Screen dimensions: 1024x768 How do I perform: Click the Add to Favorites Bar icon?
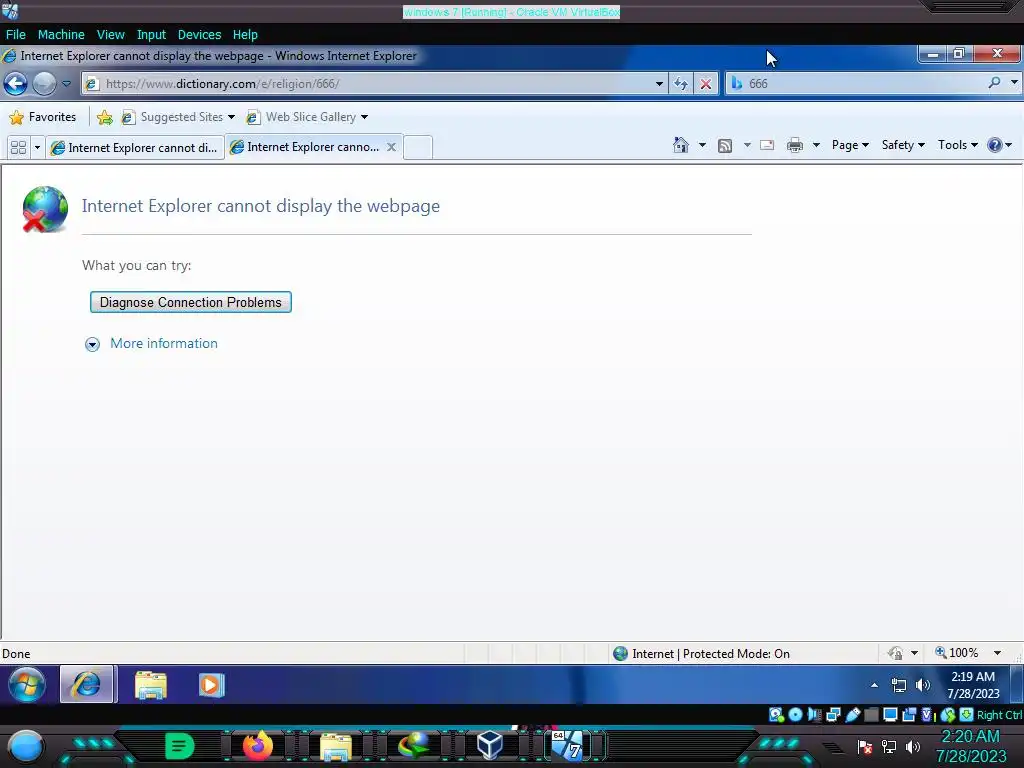pyautogui.click(x=104, y=117)
